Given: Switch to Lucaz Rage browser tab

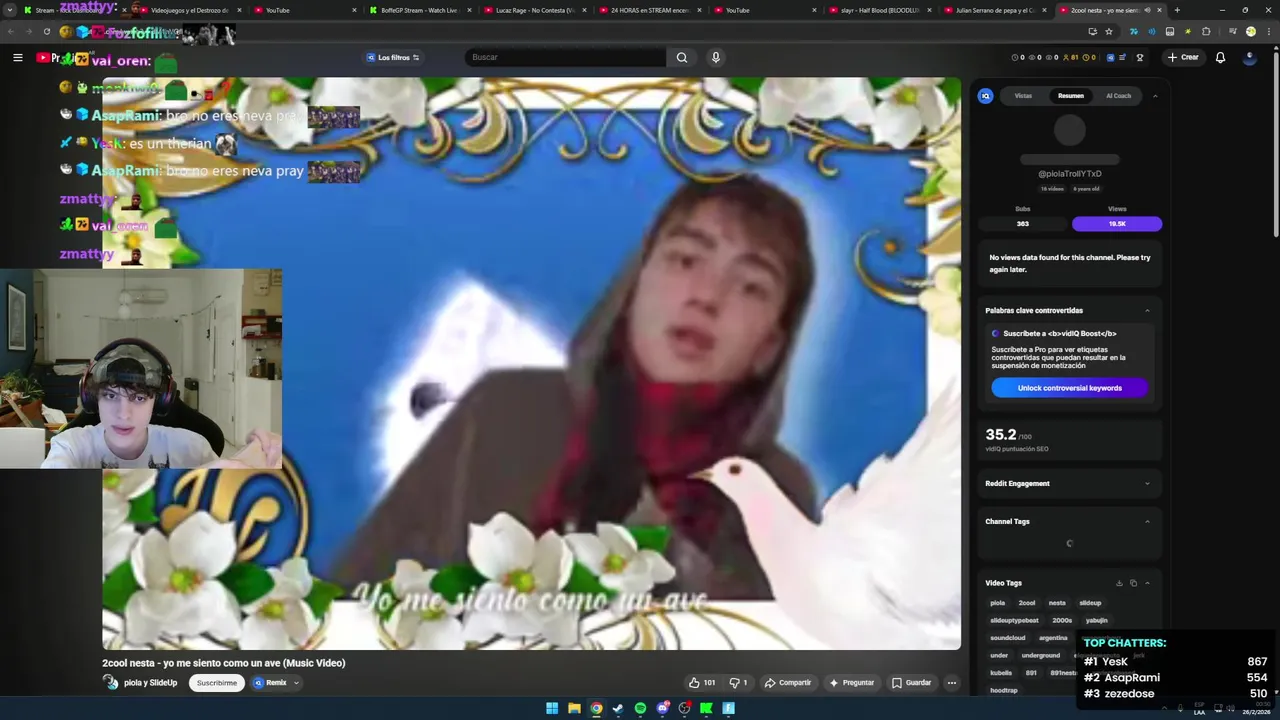Looking at the screenshot, I should pyautogui.click(x=533, y=10).
